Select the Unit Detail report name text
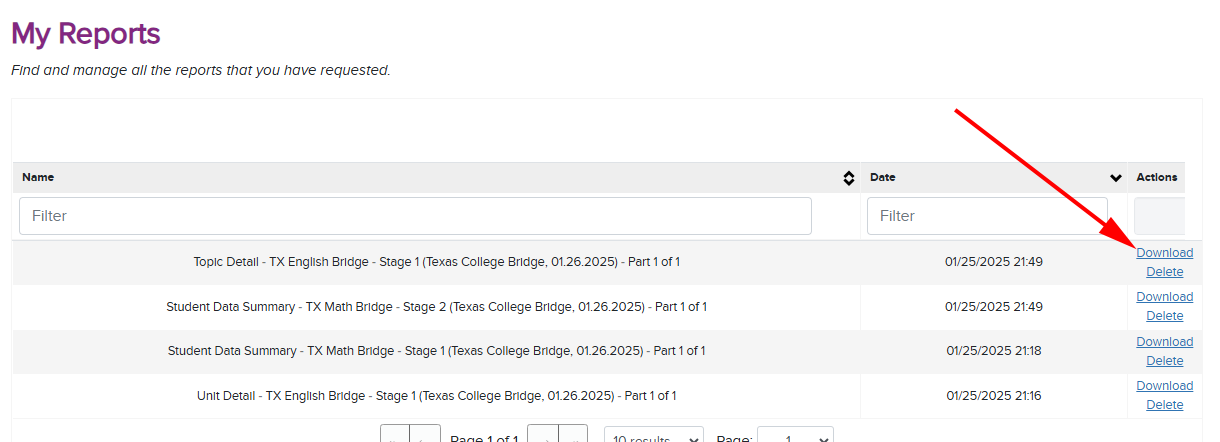 [x=437, y=396]
